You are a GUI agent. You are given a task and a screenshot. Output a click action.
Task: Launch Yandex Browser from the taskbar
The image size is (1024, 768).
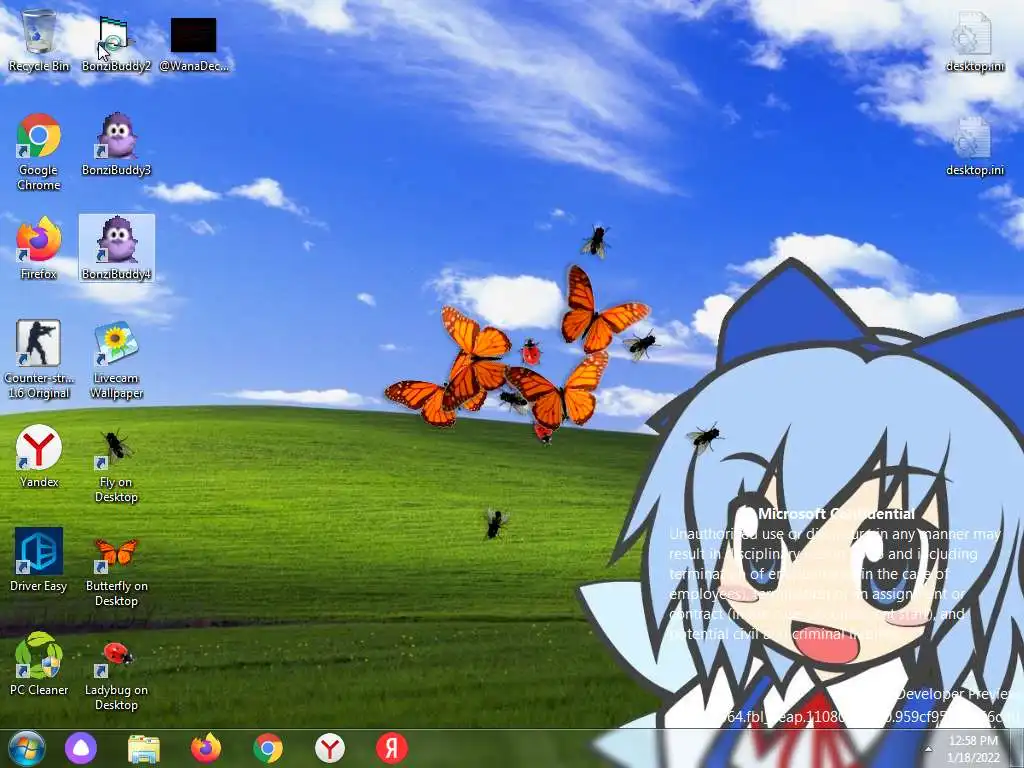pyautogui.click(x=330, y=748)
